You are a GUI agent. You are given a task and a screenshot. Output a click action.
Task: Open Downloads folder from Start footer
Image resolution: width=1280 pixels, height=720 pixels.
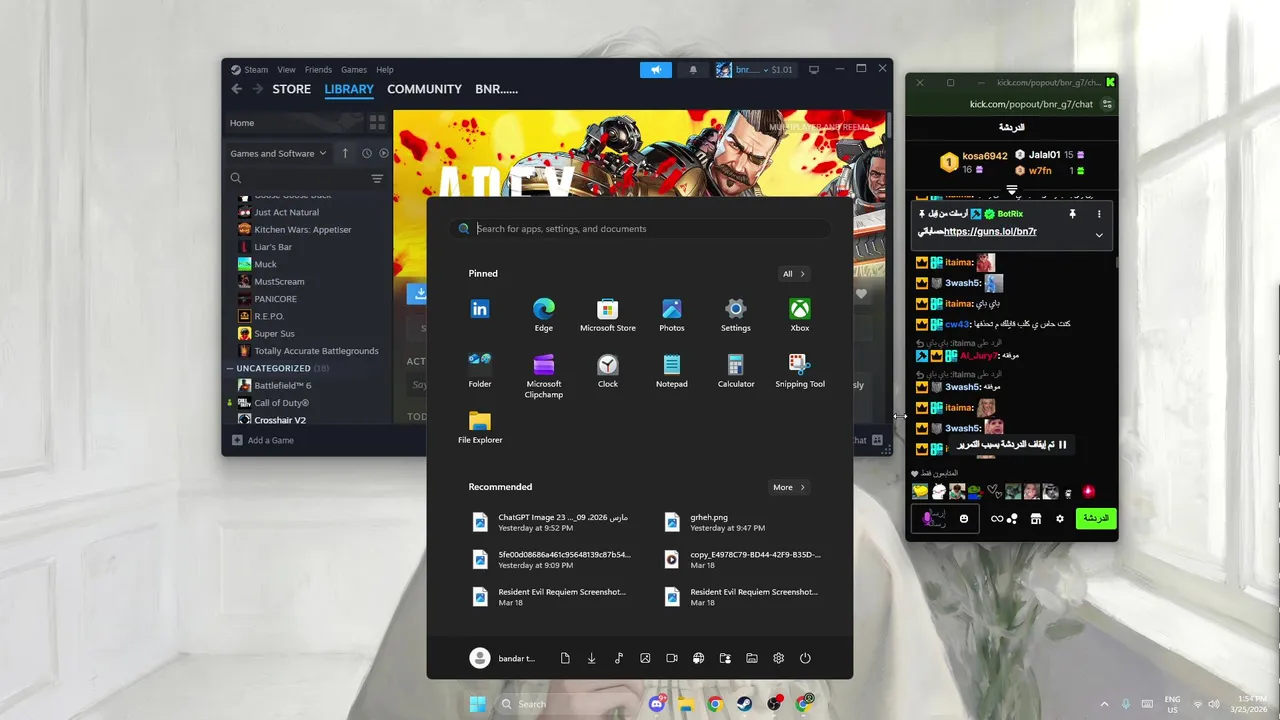[x=592, y=658]
